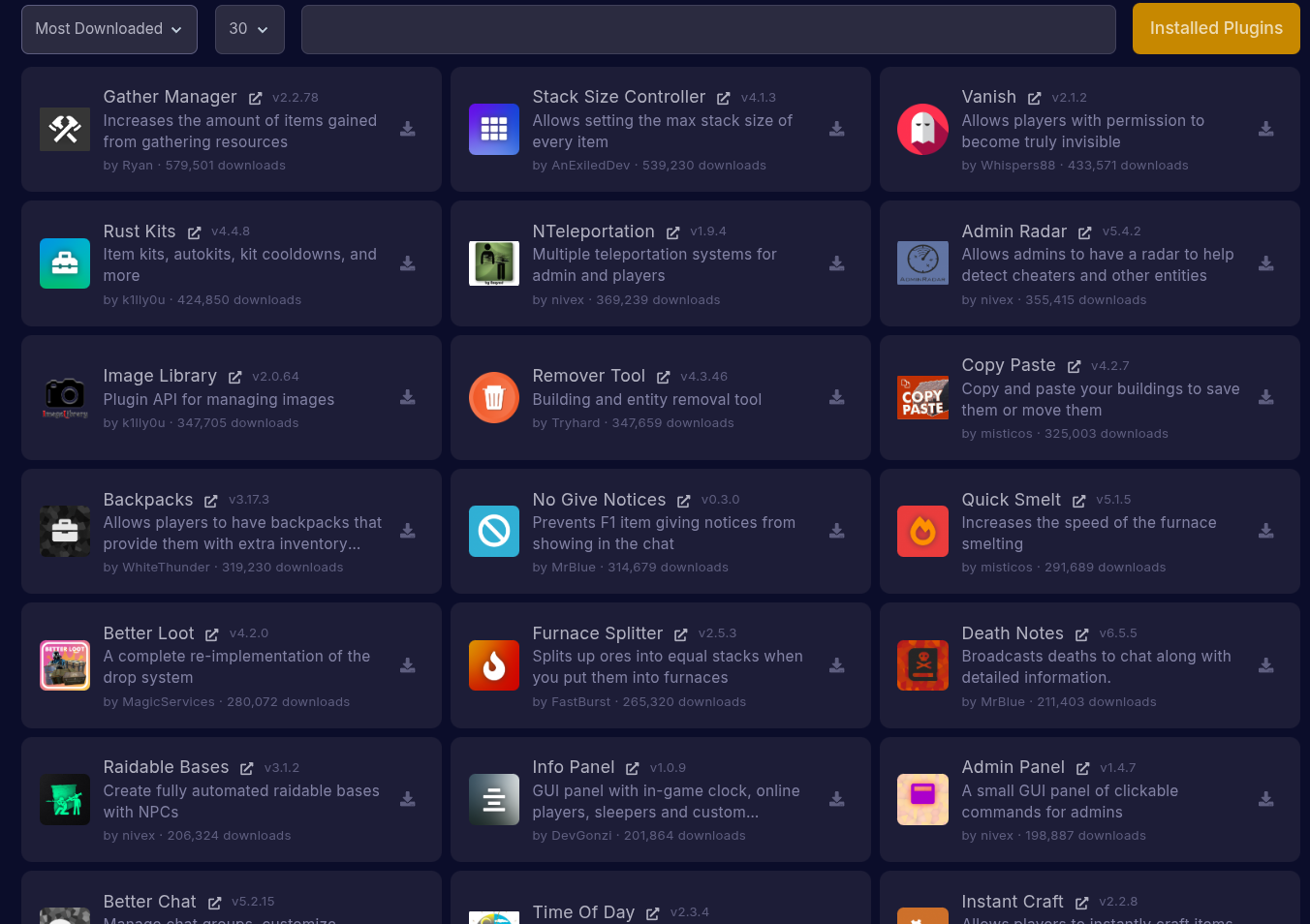This screenshot has height=924, width=1310.
Task: Download the Vanish plugin
Action: tap(1266, 129)
